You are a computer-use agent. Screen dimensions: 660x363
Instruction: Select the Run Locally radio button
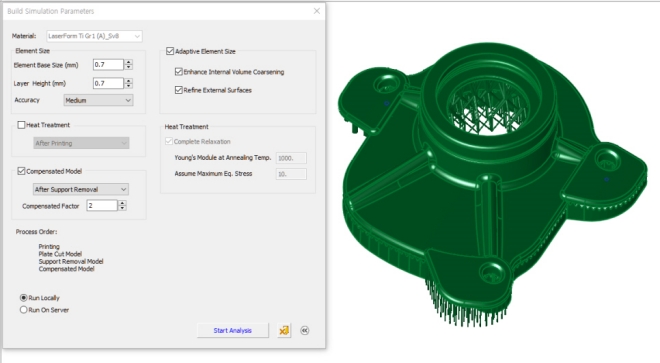point(24,298)
